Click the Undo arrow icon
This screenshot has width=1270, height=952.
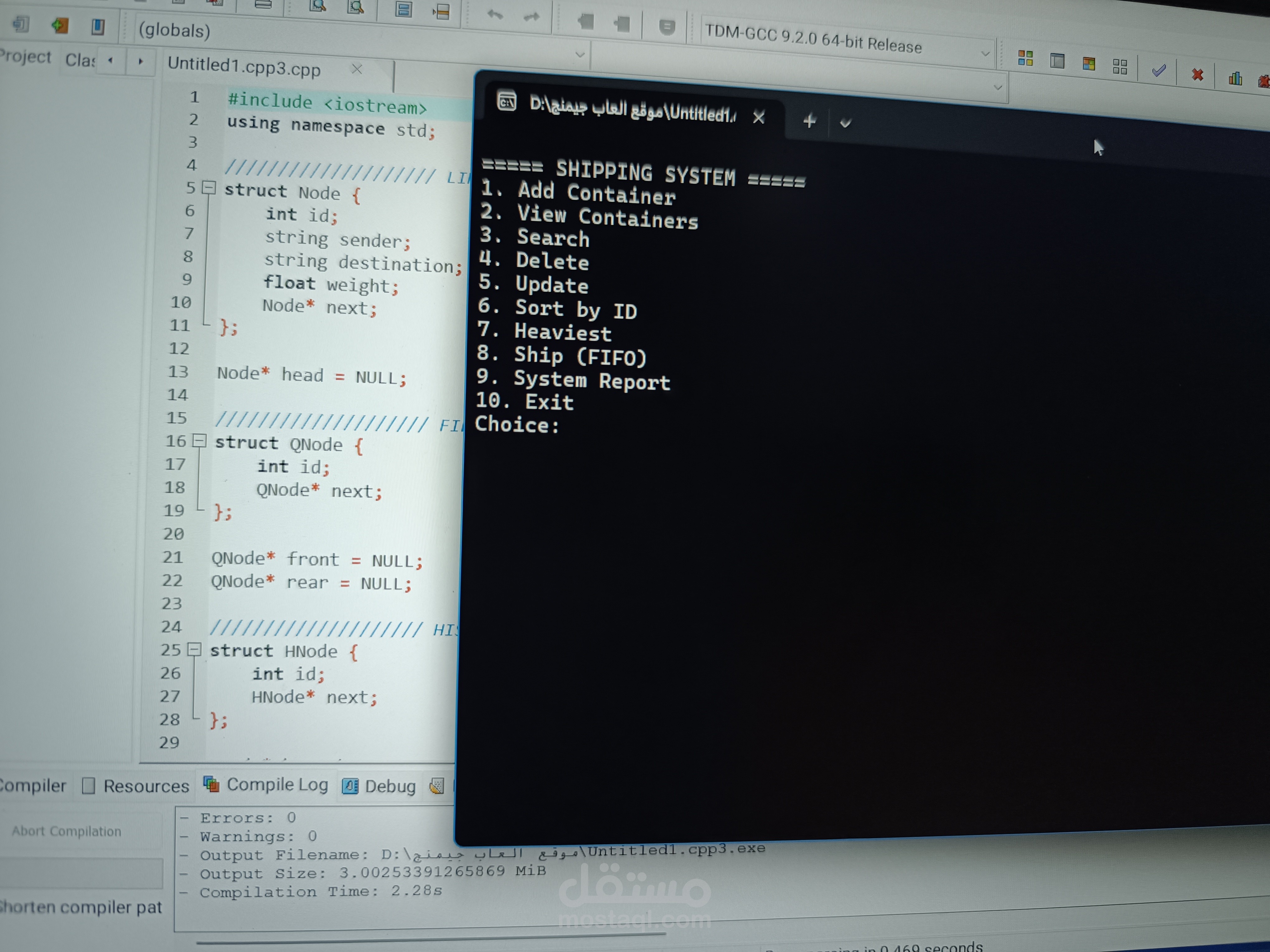(494, 15)
